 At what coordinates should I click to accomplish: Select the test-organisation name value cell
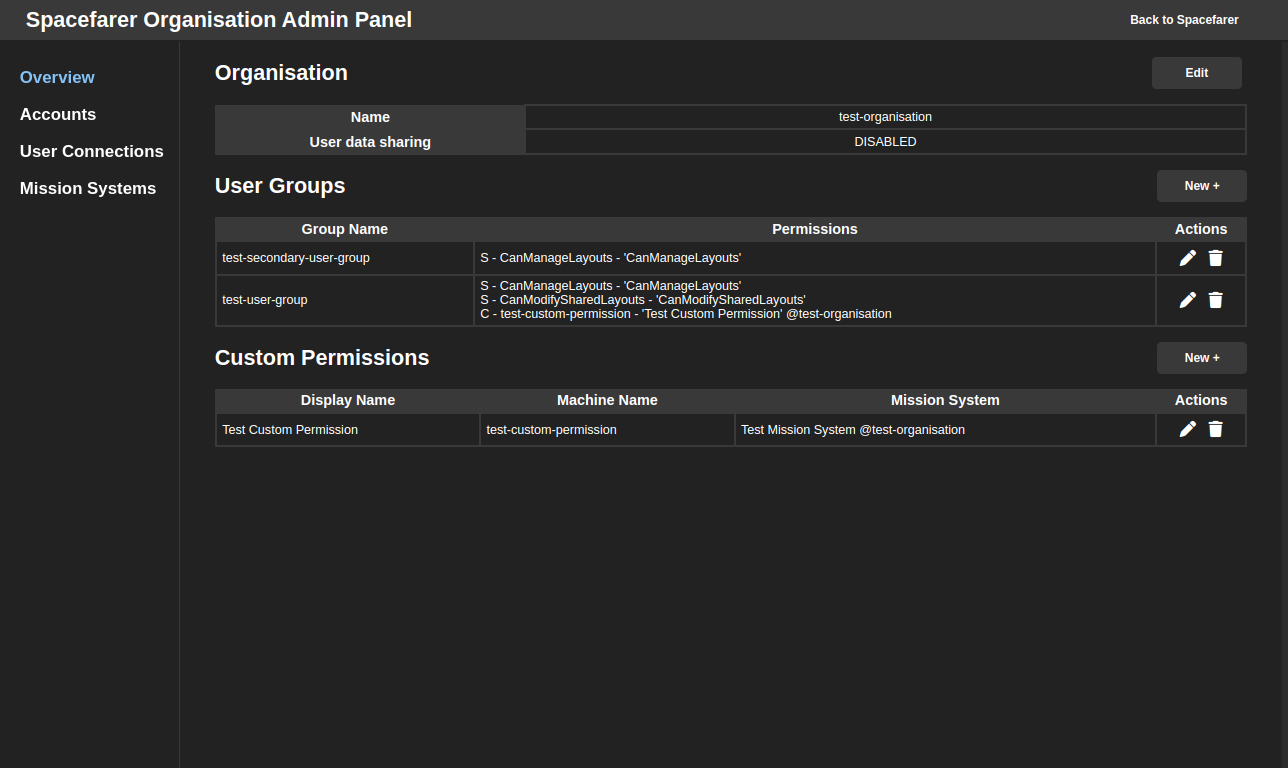[885, 117]
